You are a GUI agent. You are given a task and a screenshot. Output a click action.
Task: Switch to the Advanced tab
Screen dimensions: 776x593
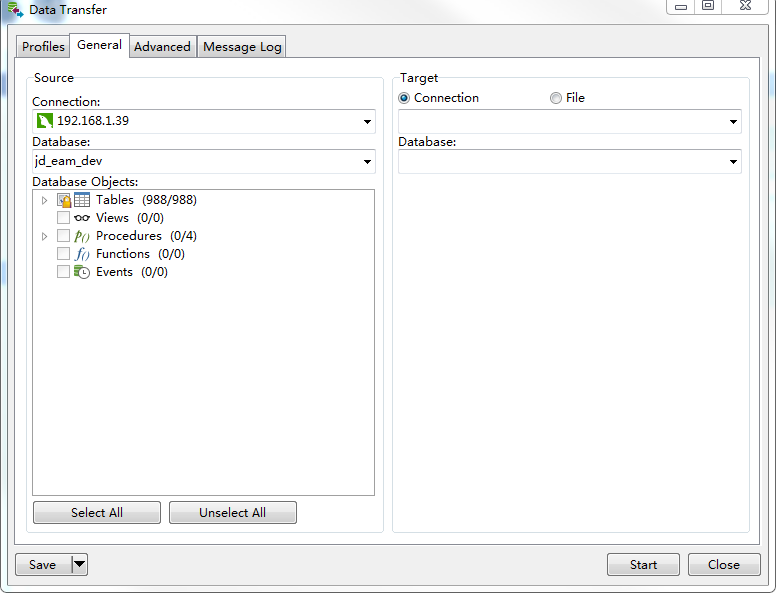162,47
